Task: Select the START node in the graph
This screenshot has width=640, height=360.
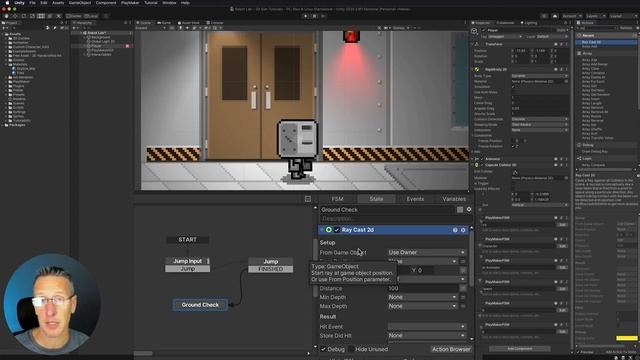Action: coord(188,240)
